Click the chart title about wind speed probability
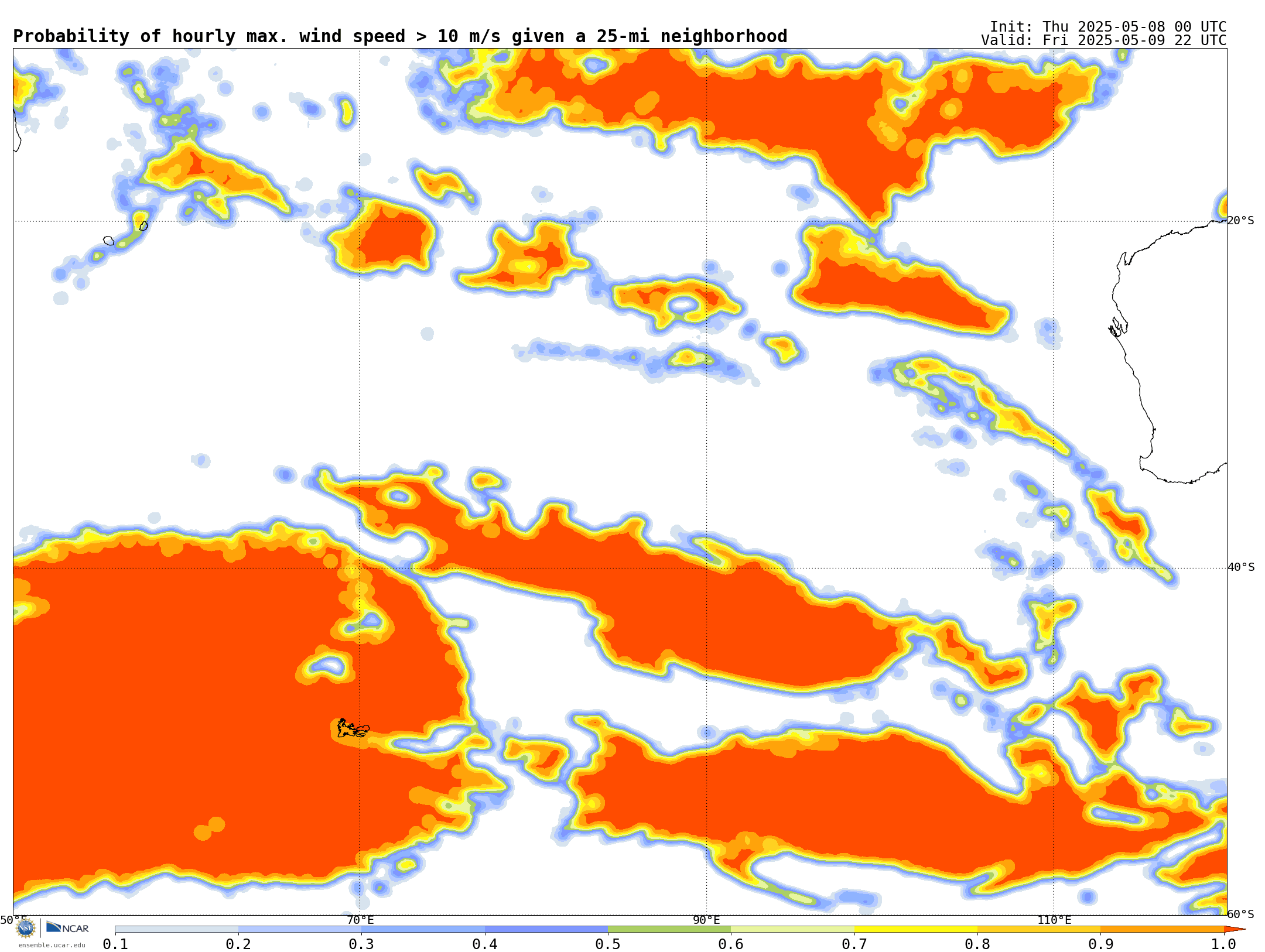 click(400, 36)
